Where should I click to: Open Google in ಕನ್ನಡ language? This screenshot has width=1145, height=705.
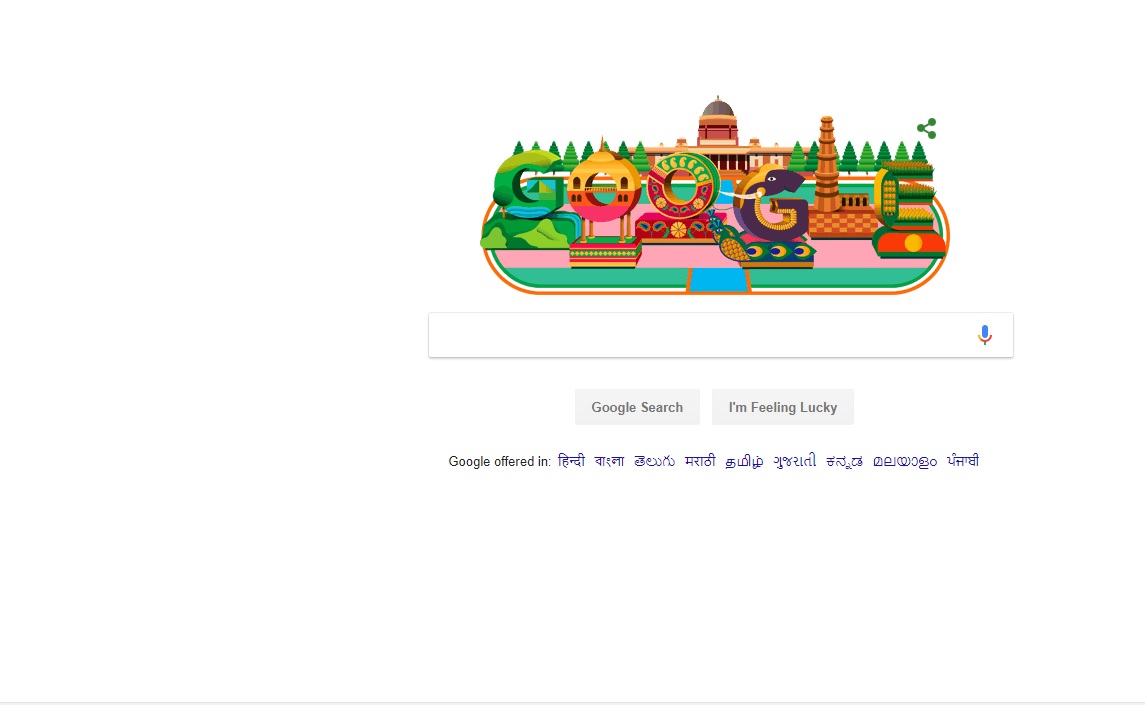pos(844,461)
